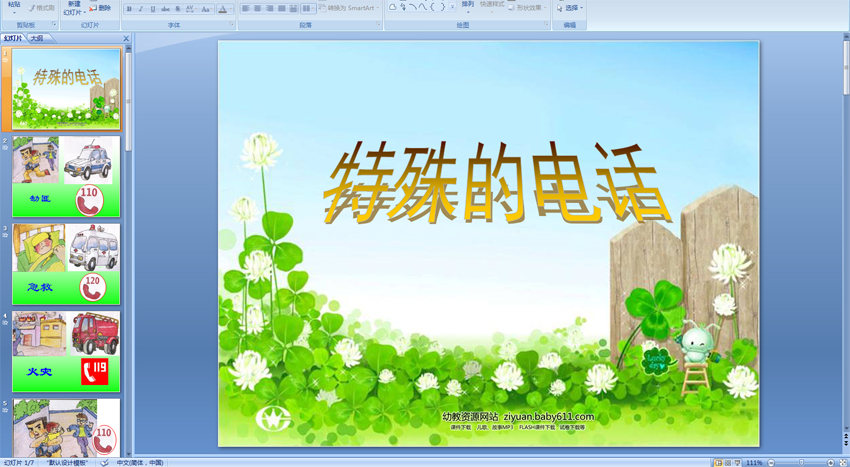Open Change Case (Aa) dropdown
850x467 pixels.
point(207,9)
